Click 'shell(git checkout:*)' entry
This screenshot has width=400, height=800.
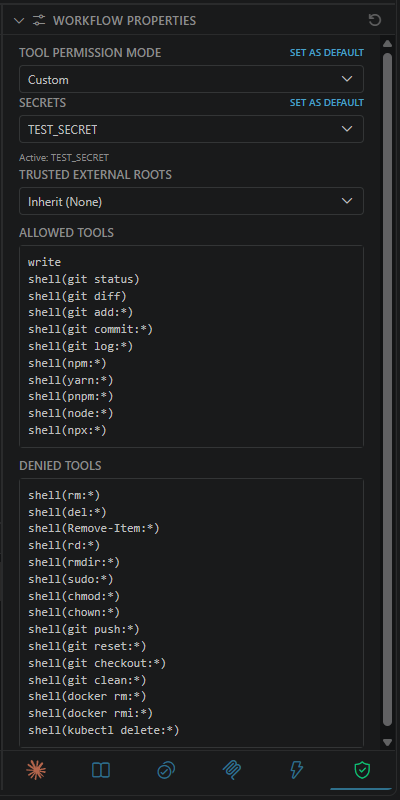coord(97,663)
